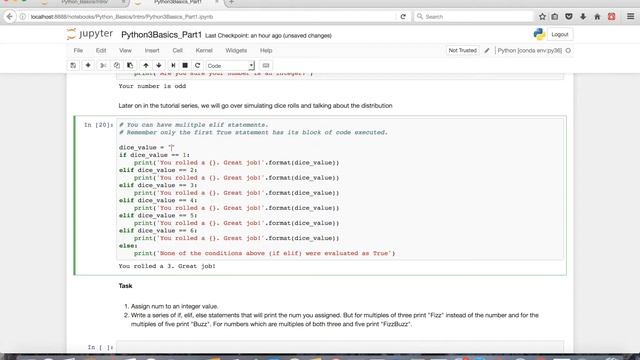Open the Cell menu
The height and width of the screenshot is (360, 640).
178,50
